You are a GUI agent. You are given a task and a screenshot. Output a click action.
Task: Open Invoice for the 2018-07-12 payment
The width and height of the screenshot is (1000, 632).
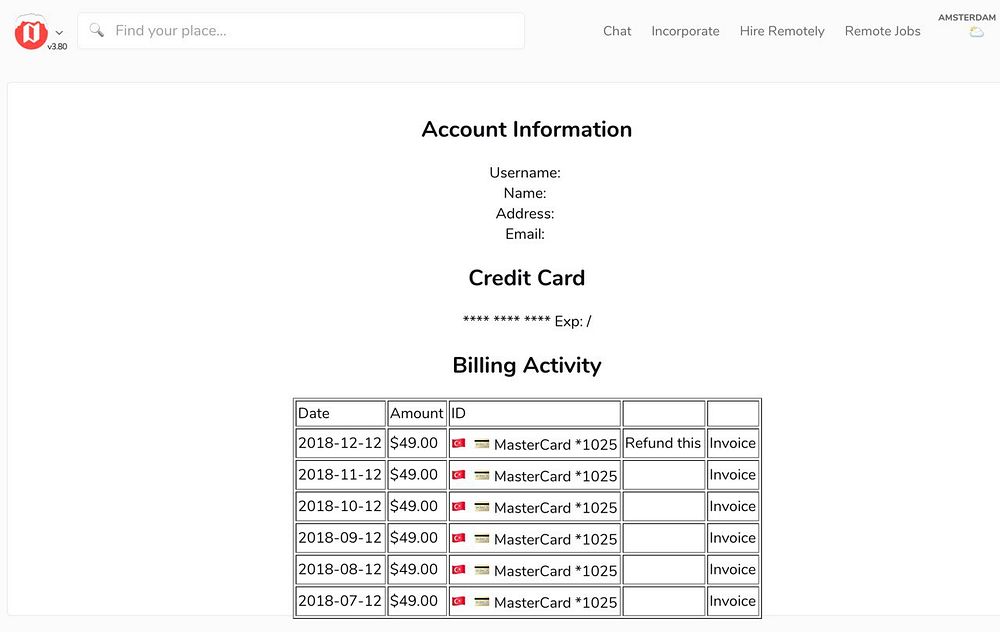(732, 601)
